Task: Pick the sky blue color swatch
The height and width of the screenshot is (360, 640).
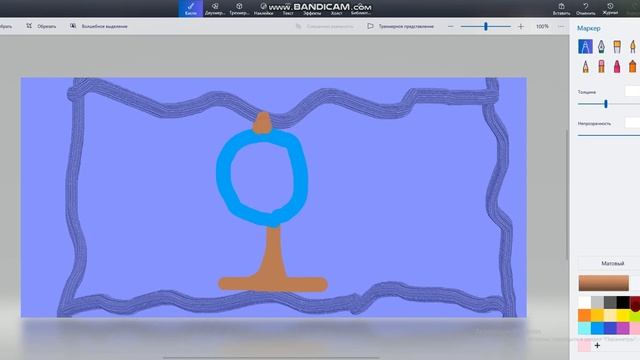Action: [597, 328]
